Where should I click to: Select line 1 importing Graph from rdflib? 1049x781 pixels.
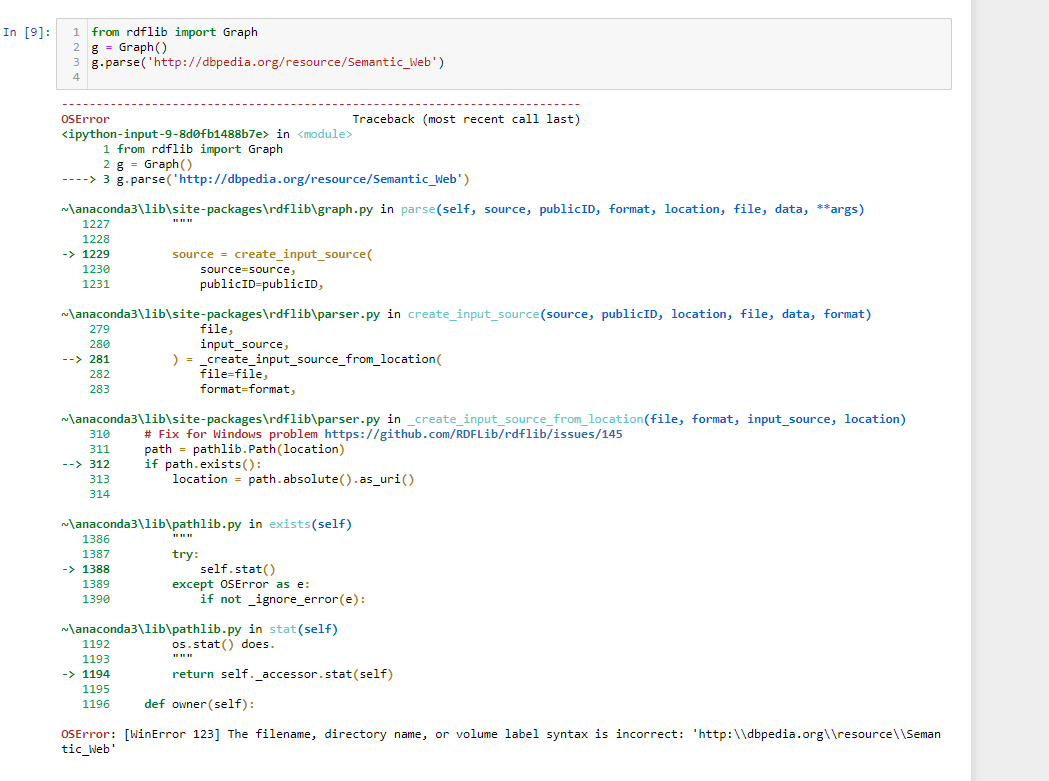pyautogui.click(x=175, y=32)
